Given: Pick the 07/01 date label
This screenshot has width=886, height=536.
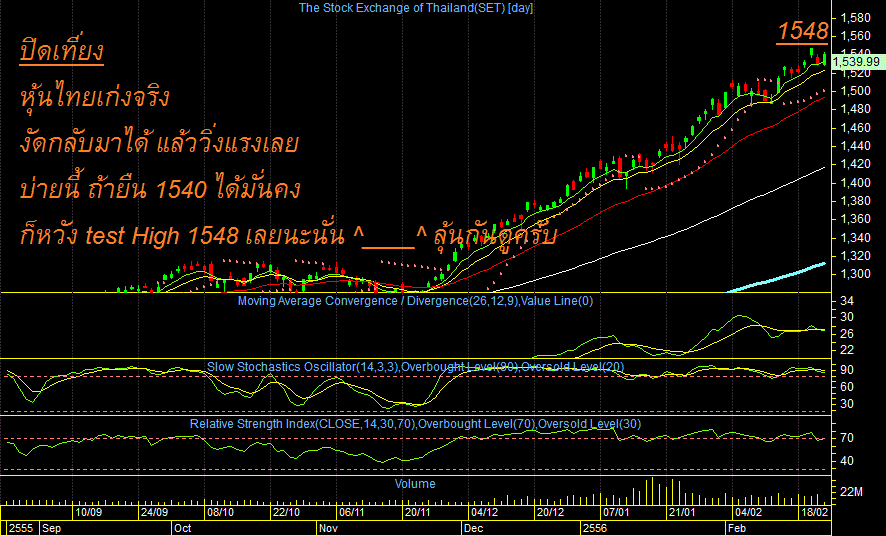Looking at the screenshot, I should pos(616,512).
